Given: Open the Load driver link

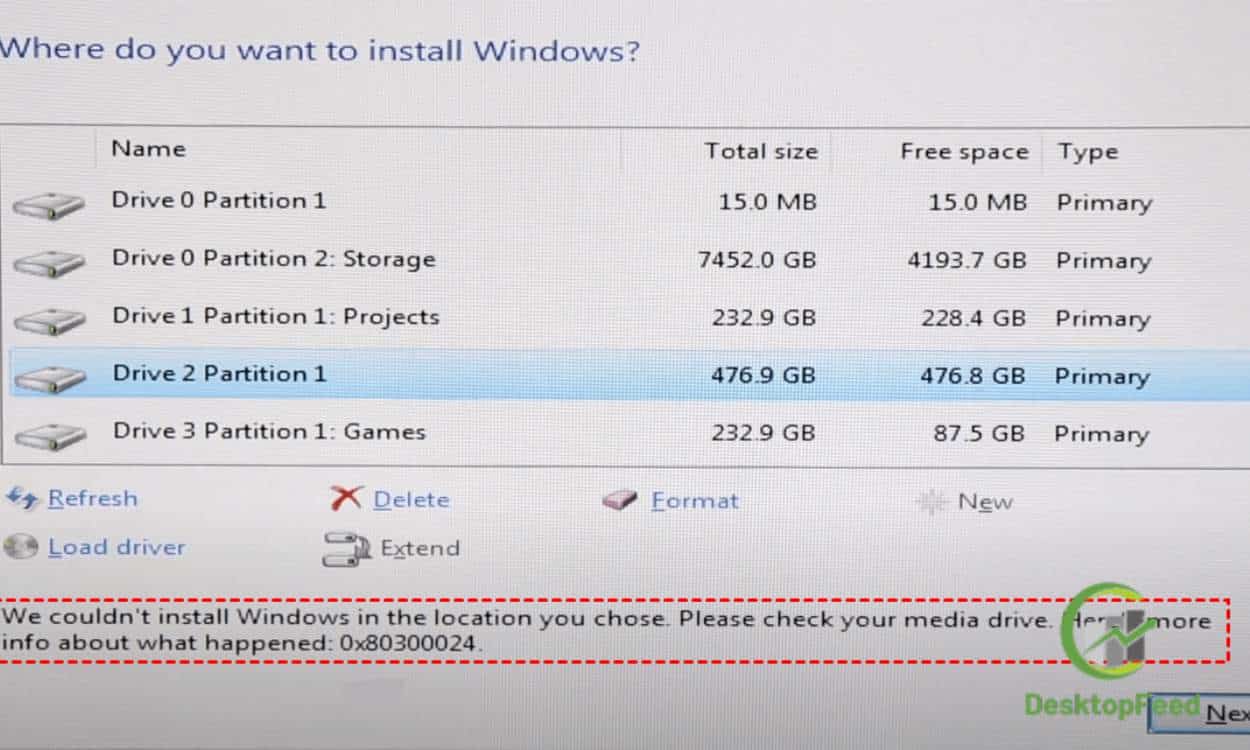Looking at the screenshot, I should click(x=117, y=547).
